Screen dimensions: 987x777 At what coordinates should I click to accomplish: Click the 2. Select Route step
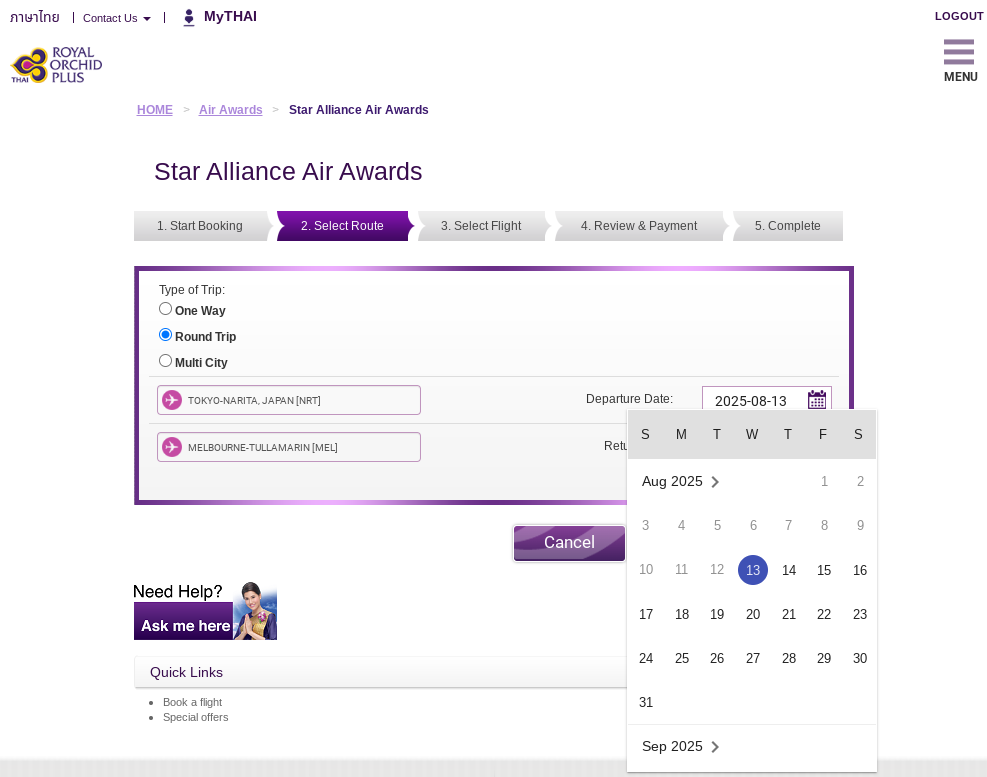342,226
